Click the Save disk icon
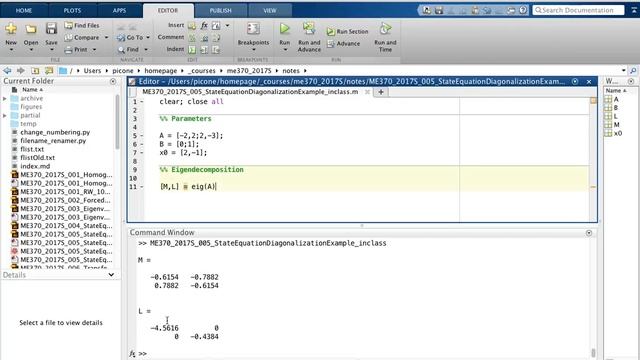The width and height of the screenshot is (640, 360). [51, 29]
